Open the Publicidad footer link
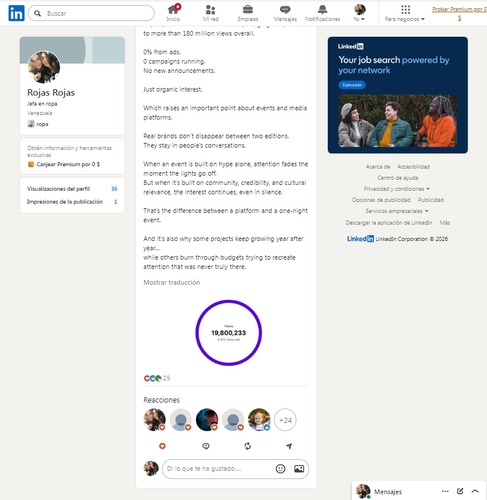Image resolution: width=487 pixels, height=500 pixels. coord(431,200)
